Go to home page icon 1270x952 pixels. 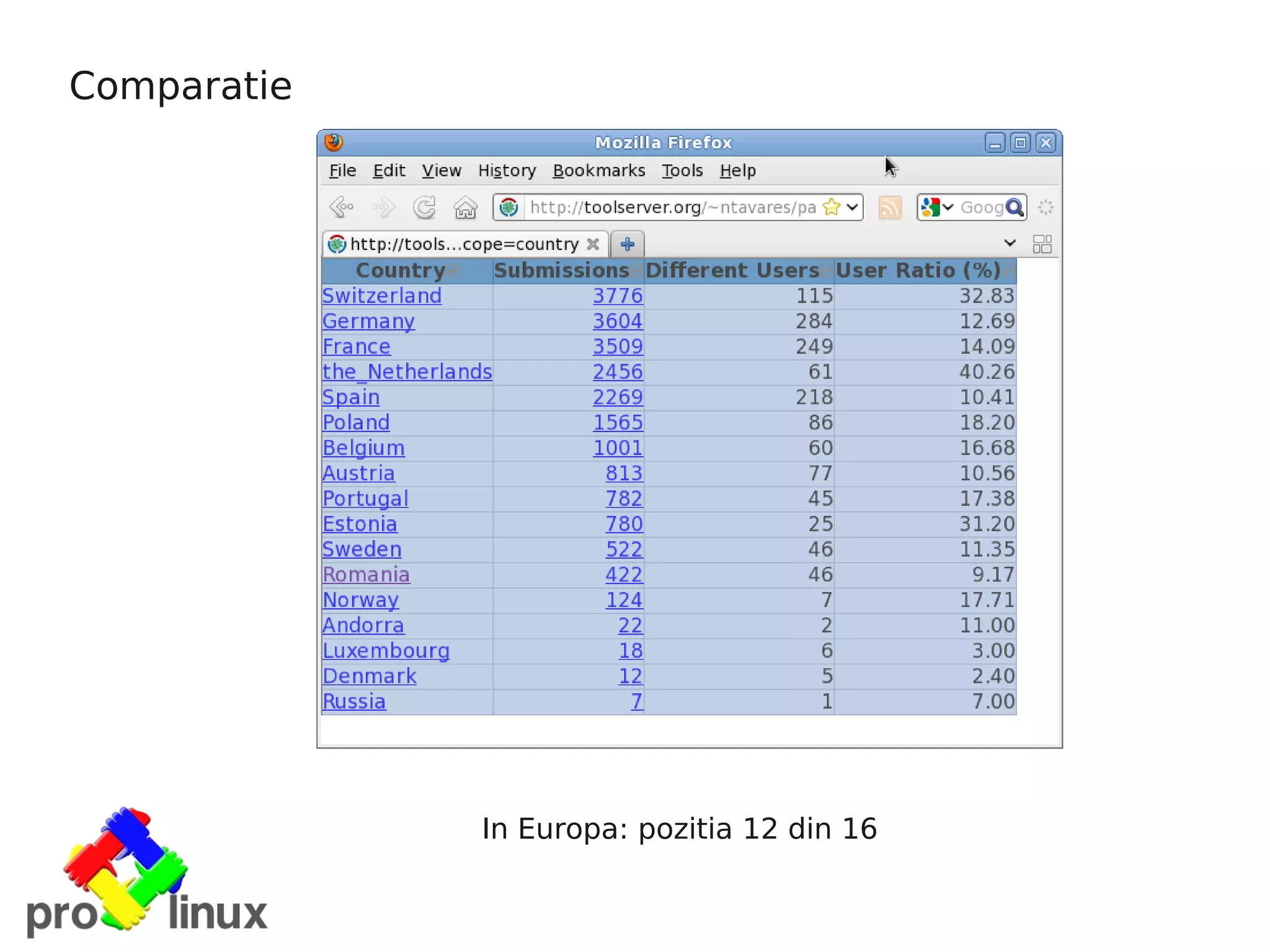(x=465, y=207)
